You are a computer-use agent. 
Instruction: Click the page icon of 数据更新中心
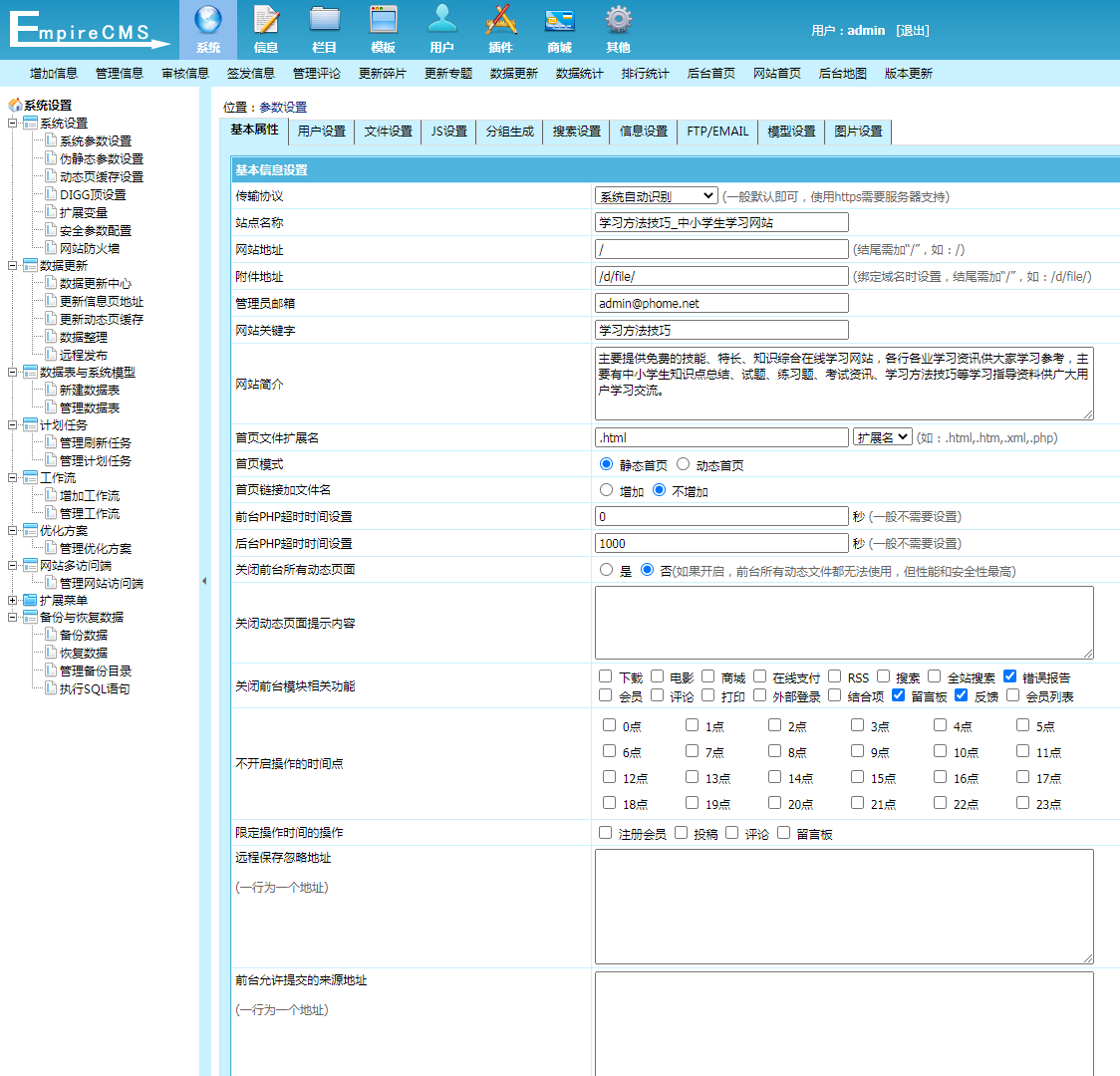pos(50,282)
